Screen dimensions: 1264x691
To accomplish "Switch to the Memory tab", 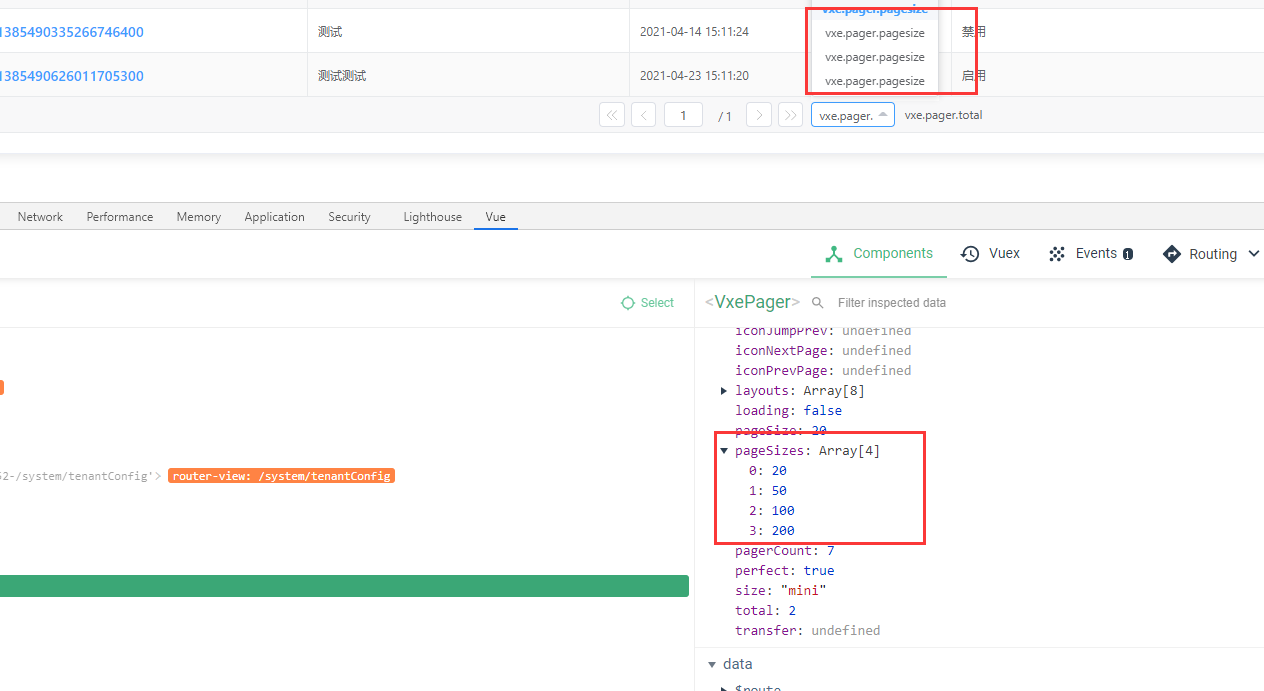I will (198, 216).
